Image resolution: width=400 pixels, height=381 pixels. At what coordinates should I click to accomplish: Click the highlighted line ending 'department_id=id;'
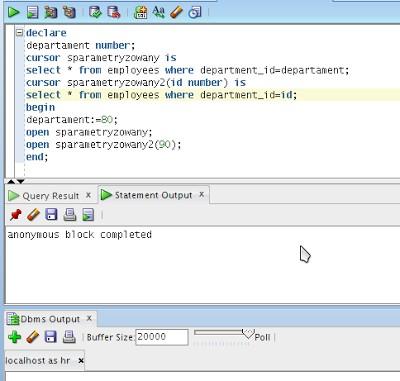click(x=162, y=95)
